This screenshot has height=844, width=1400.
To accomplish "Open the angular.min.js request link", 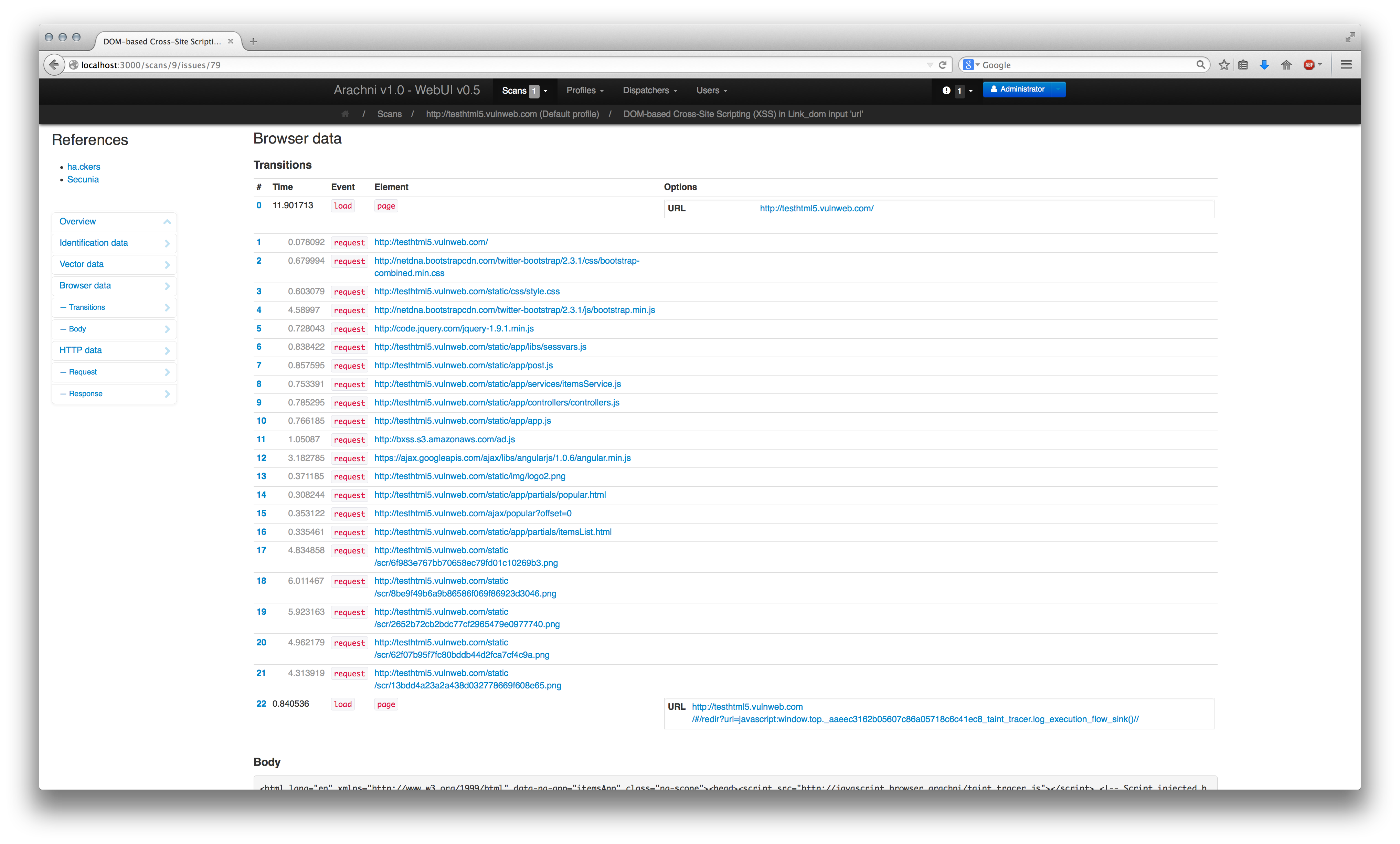I will (x=502, y=457).
